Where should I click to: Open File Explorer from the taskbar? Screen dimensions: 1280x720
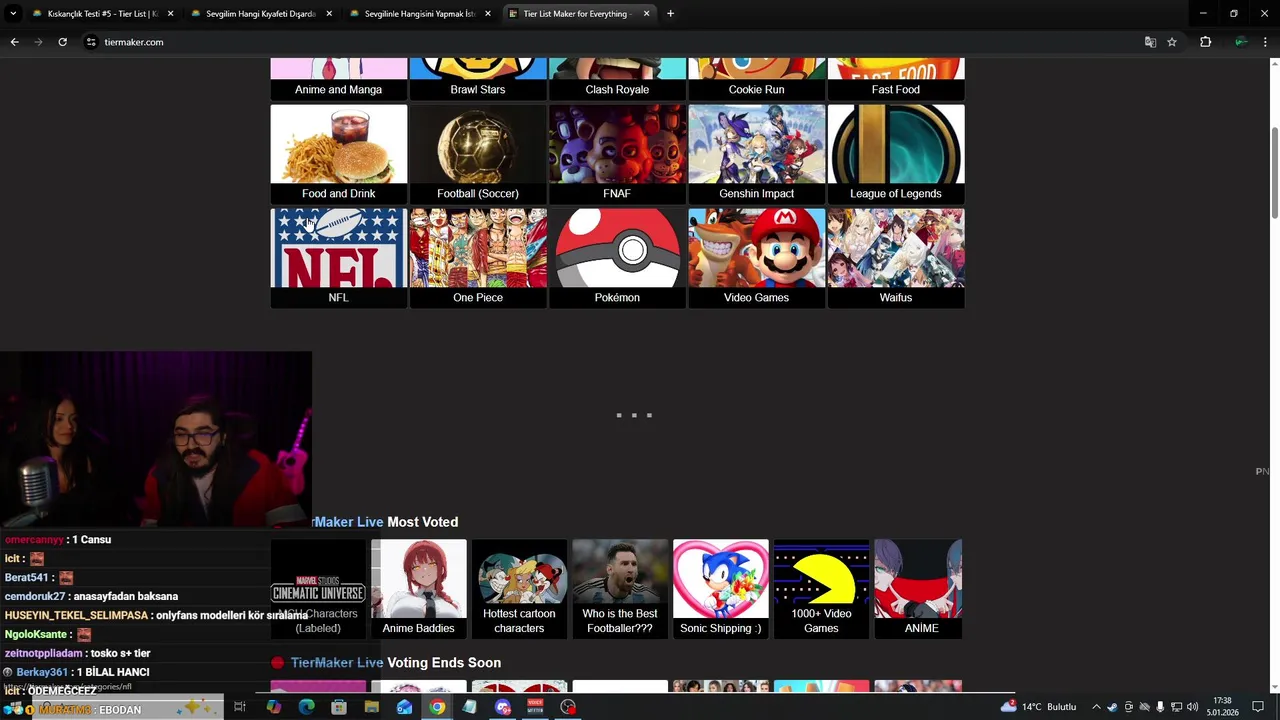[x=371, y=707]
